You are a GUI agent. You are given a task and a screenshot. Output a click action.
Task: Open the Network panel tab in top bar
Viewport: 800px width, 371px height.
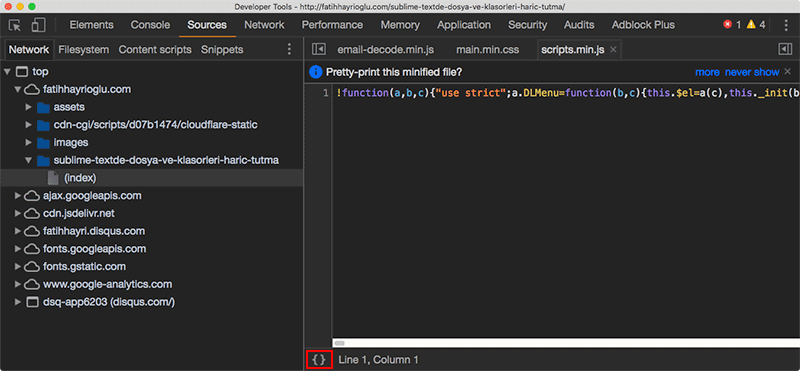264,25
